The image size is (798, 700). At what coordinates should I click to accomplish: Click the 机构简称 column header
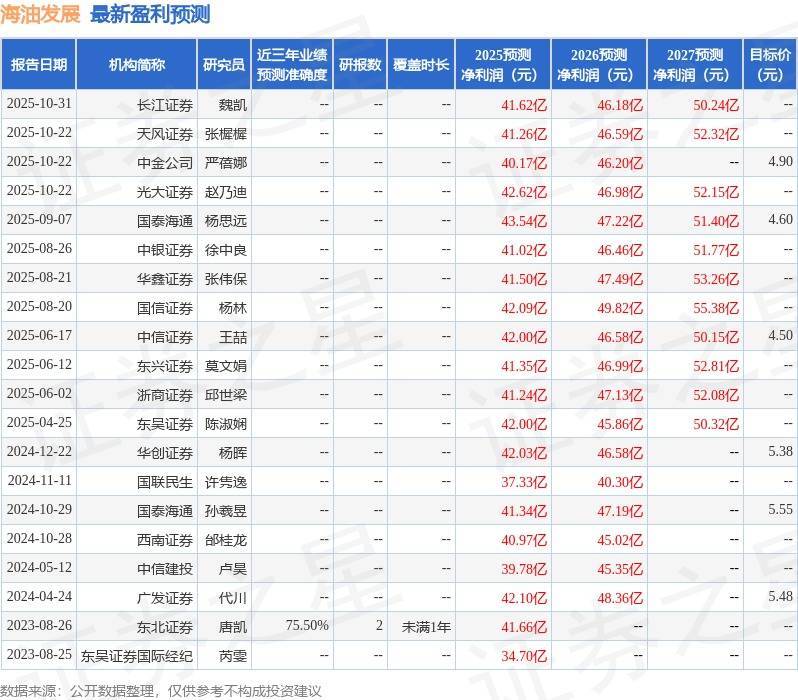coord(136,65)
